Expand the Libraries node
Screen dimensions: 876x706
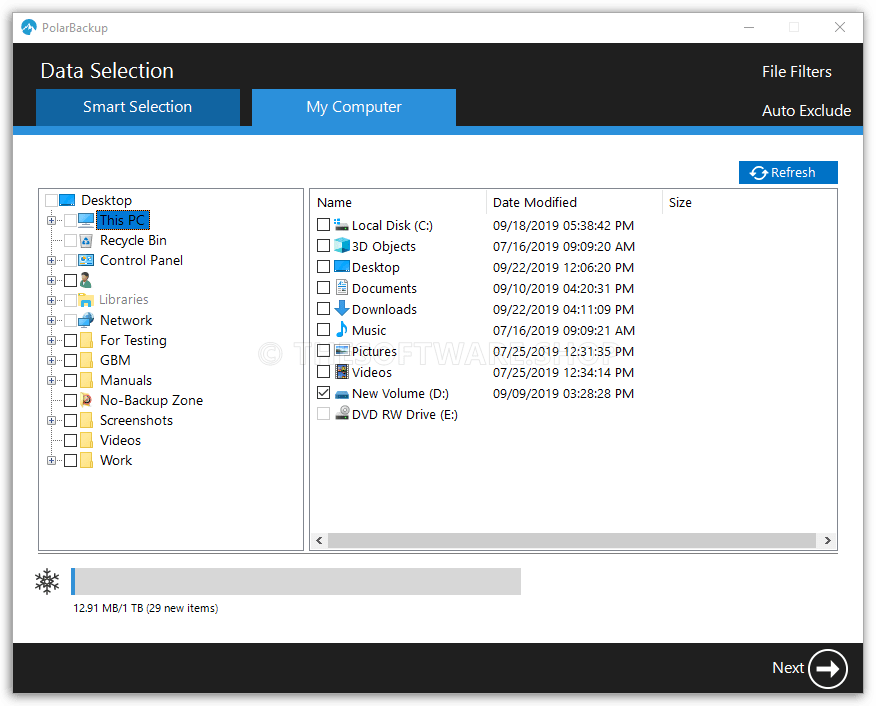click(51, 299)
